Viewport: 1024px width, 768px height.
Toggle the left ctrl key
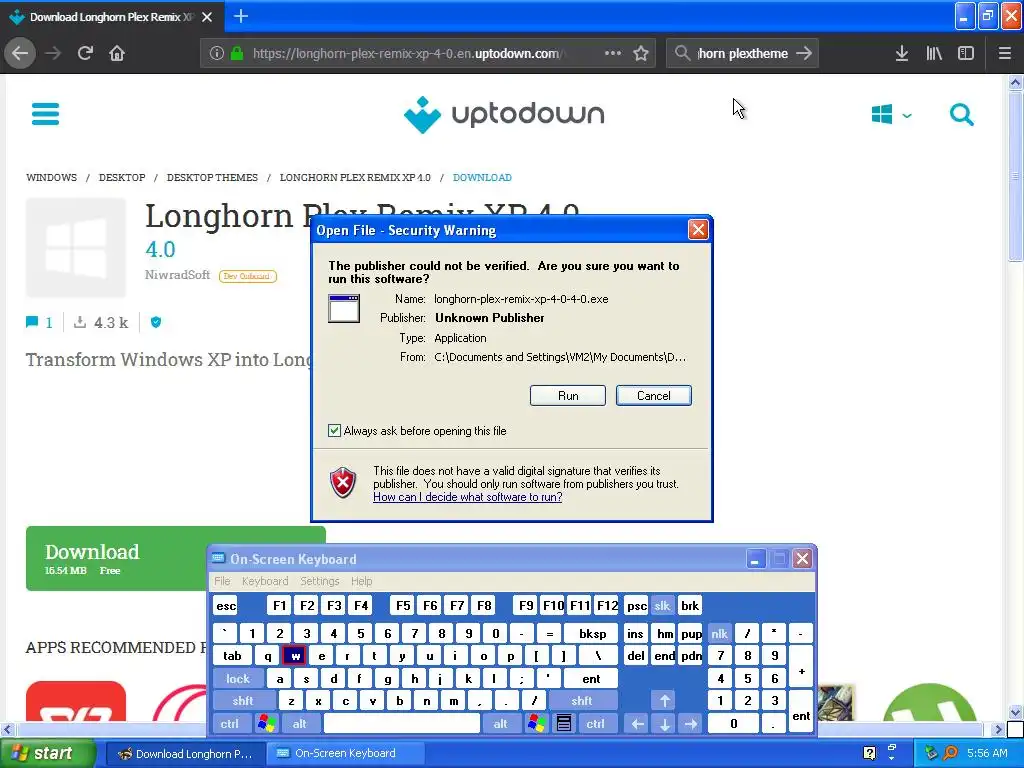pyautogui.click(x=229, y=724)
